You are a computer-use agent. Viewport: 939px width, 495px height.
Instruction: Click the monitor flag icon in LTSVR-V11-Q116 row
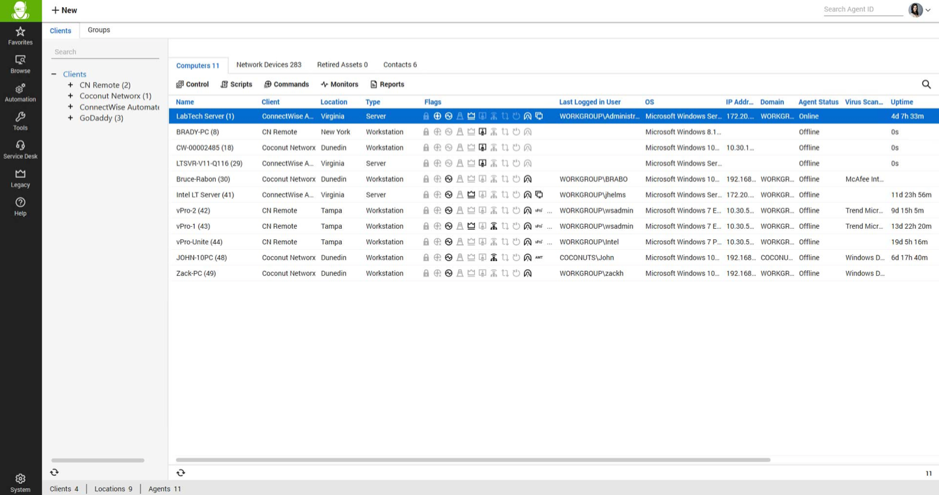(x=482, y=163)
